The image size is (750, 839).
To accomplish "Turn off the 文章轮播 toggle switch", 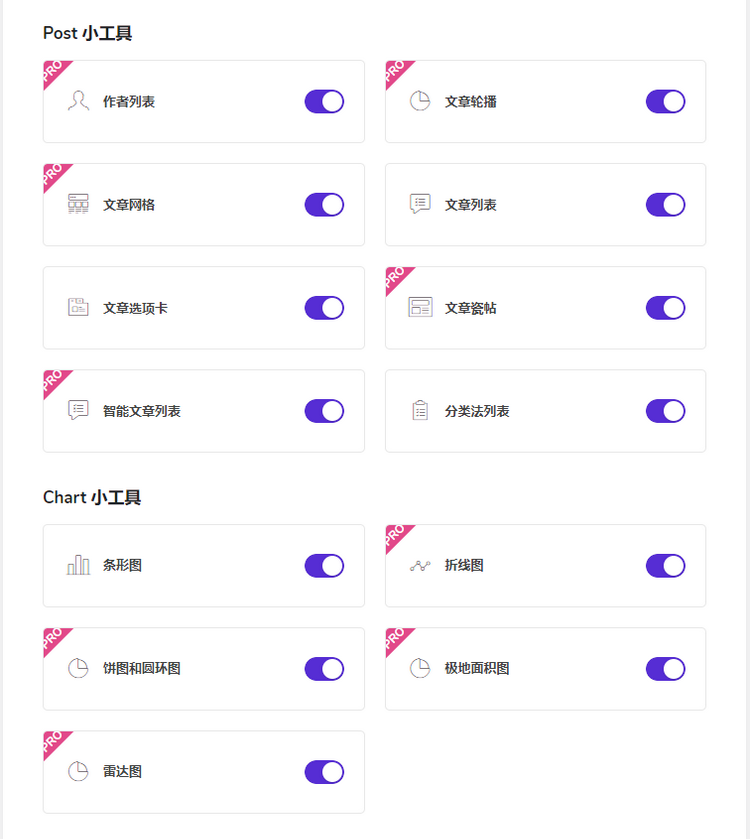I will coord(665,101).
